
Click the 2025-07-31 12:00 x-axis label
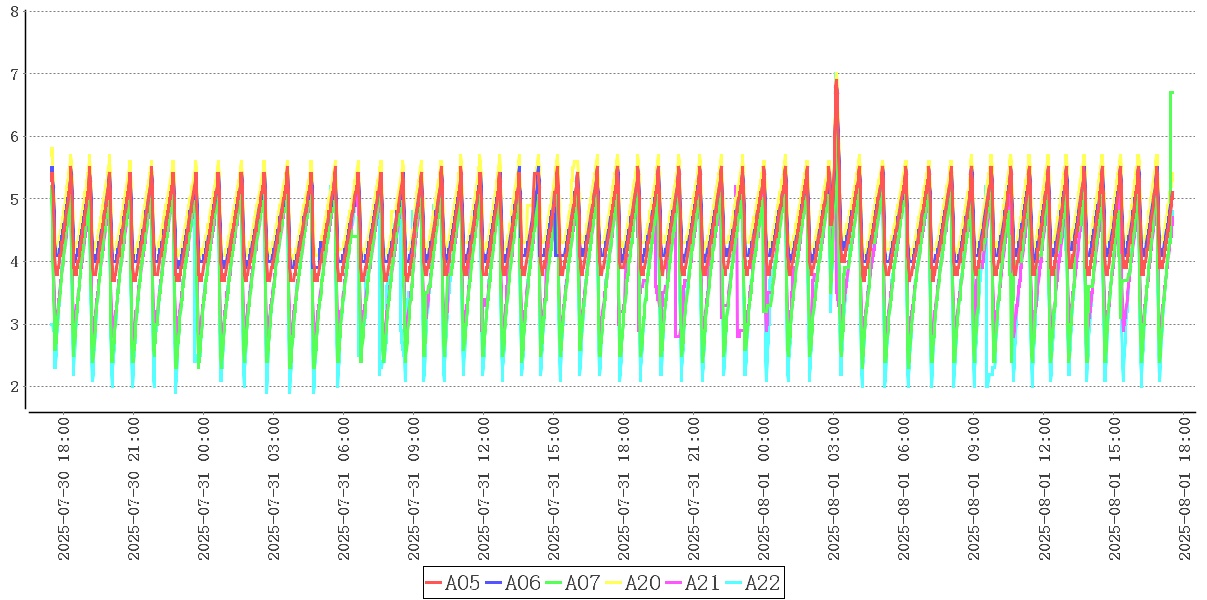pyautogui.click(x=484, y=489)
